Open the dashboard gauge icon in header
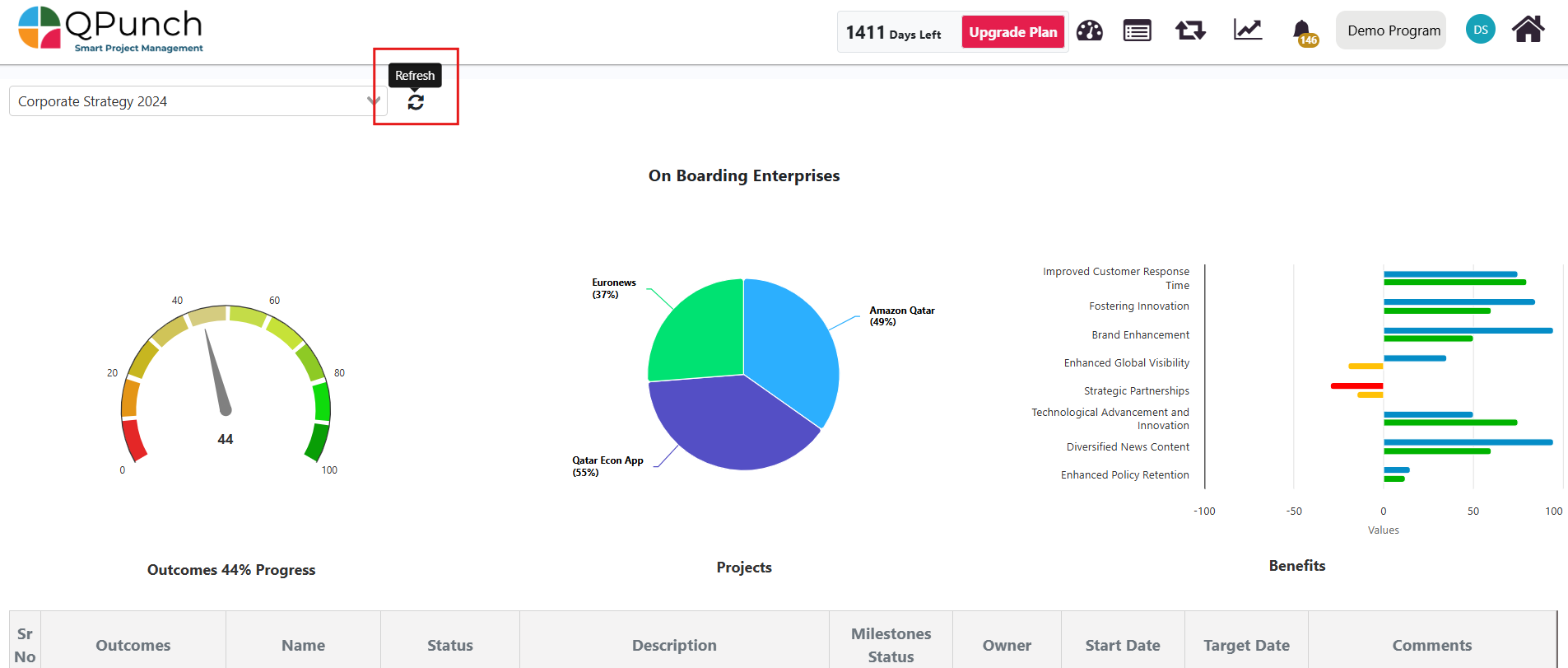 point(1089,31)
